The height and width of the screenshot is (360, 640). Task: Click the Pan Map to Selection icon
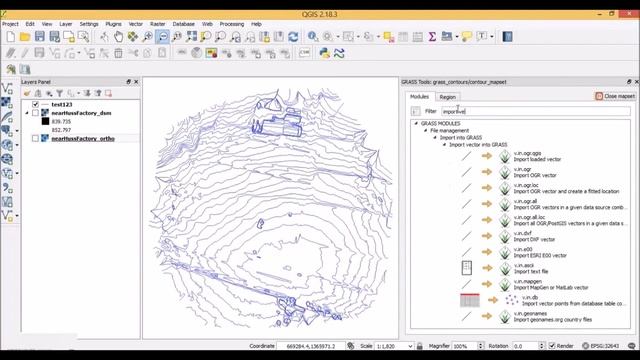(133, 37)
